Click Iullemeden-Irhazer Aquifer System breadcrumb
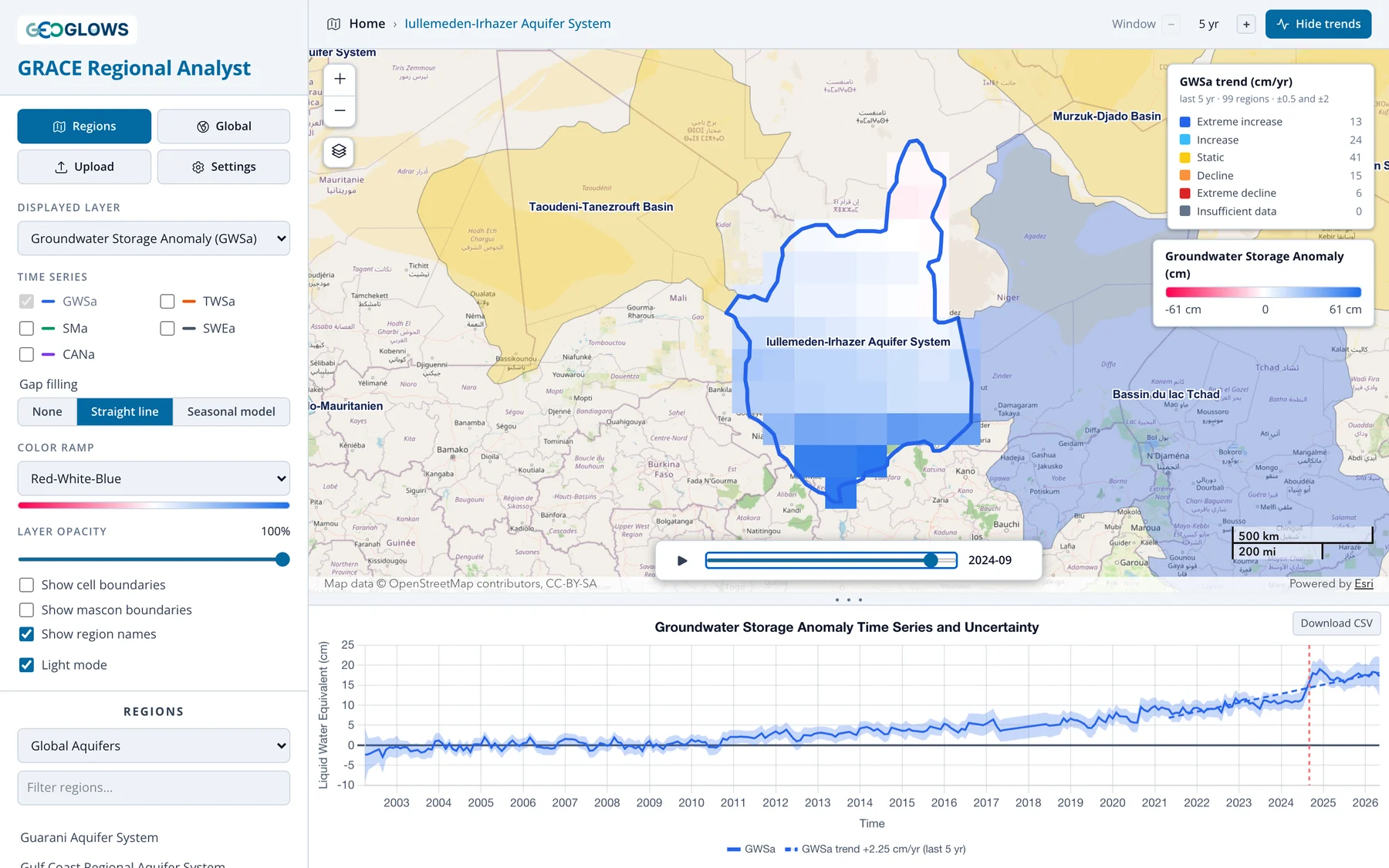 tap(508, 24)
